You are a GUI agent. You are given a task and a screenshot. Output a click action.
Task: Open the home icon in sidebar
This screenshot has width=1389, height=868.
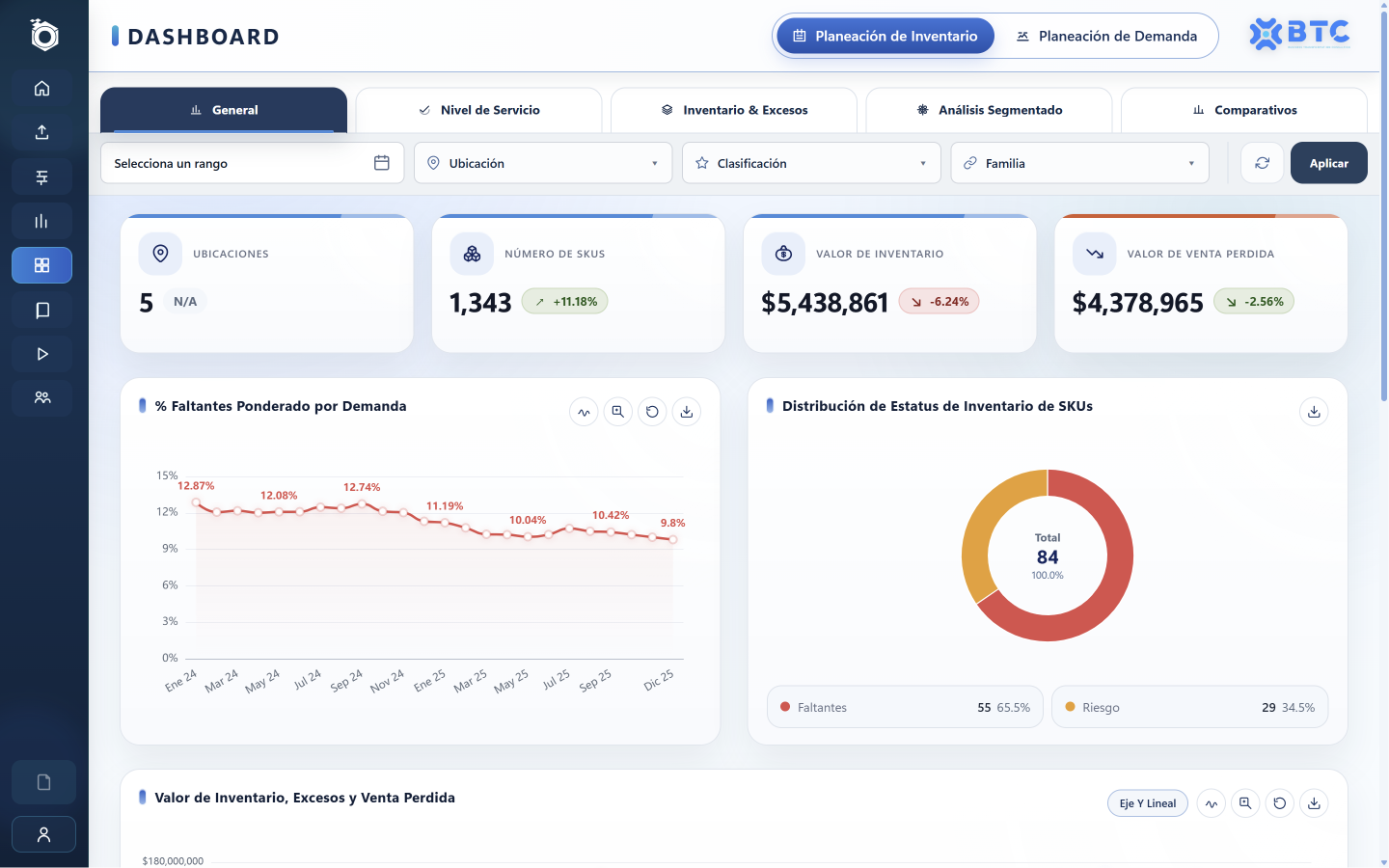41,89
